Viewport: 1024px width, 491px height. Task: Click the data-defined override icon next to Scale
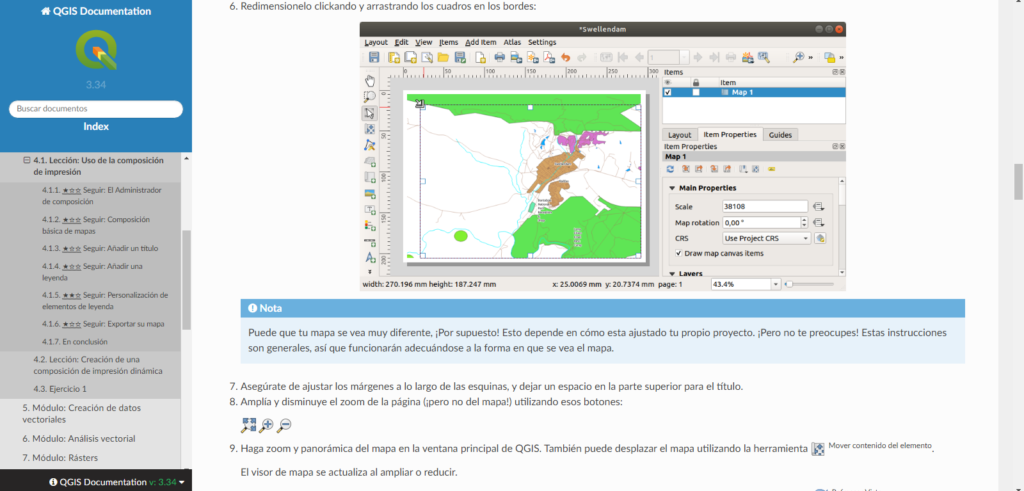(x=819, y=206)
